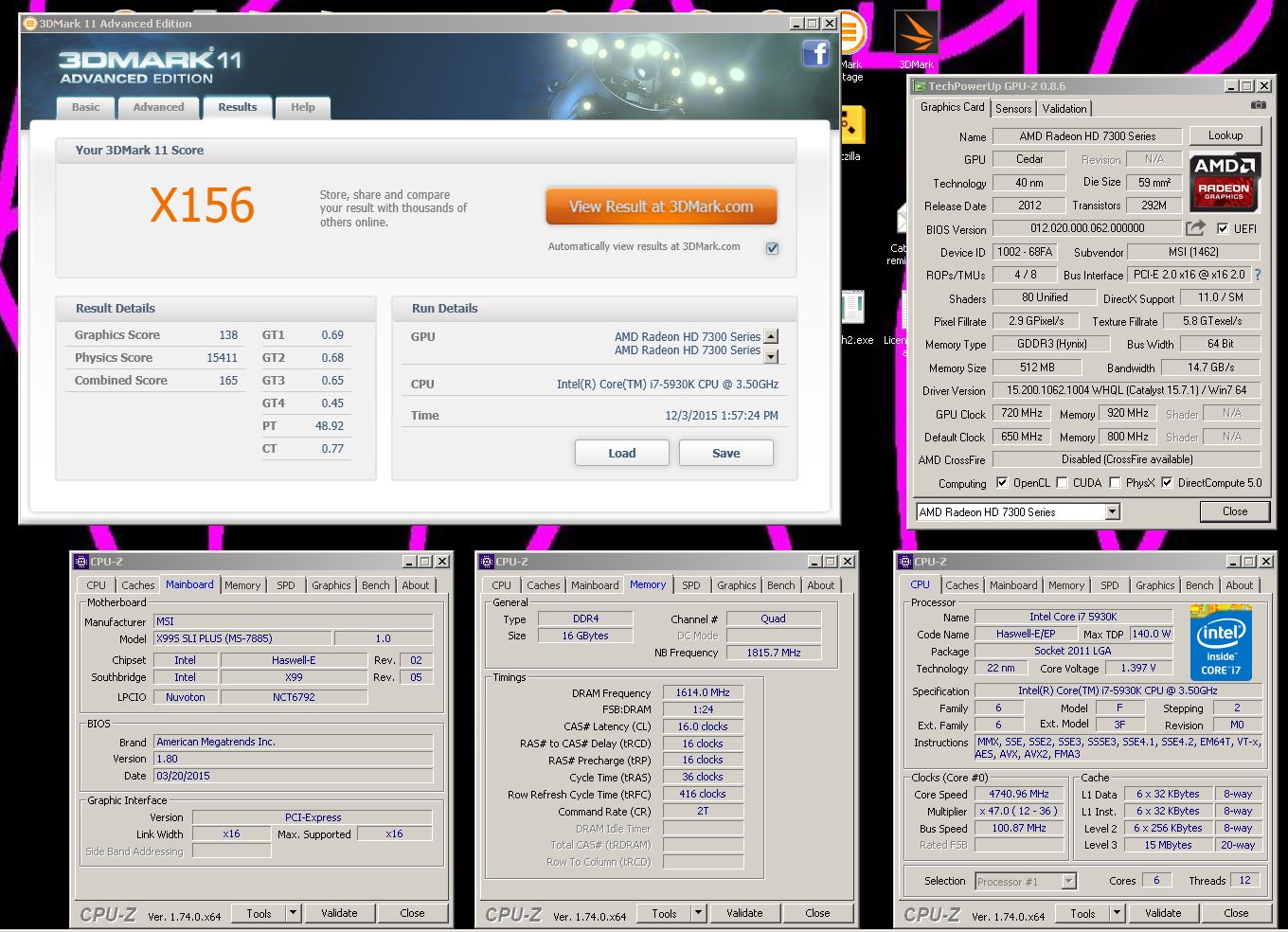Click View Result at 3DMark.com button

click(x=661, y=206)
